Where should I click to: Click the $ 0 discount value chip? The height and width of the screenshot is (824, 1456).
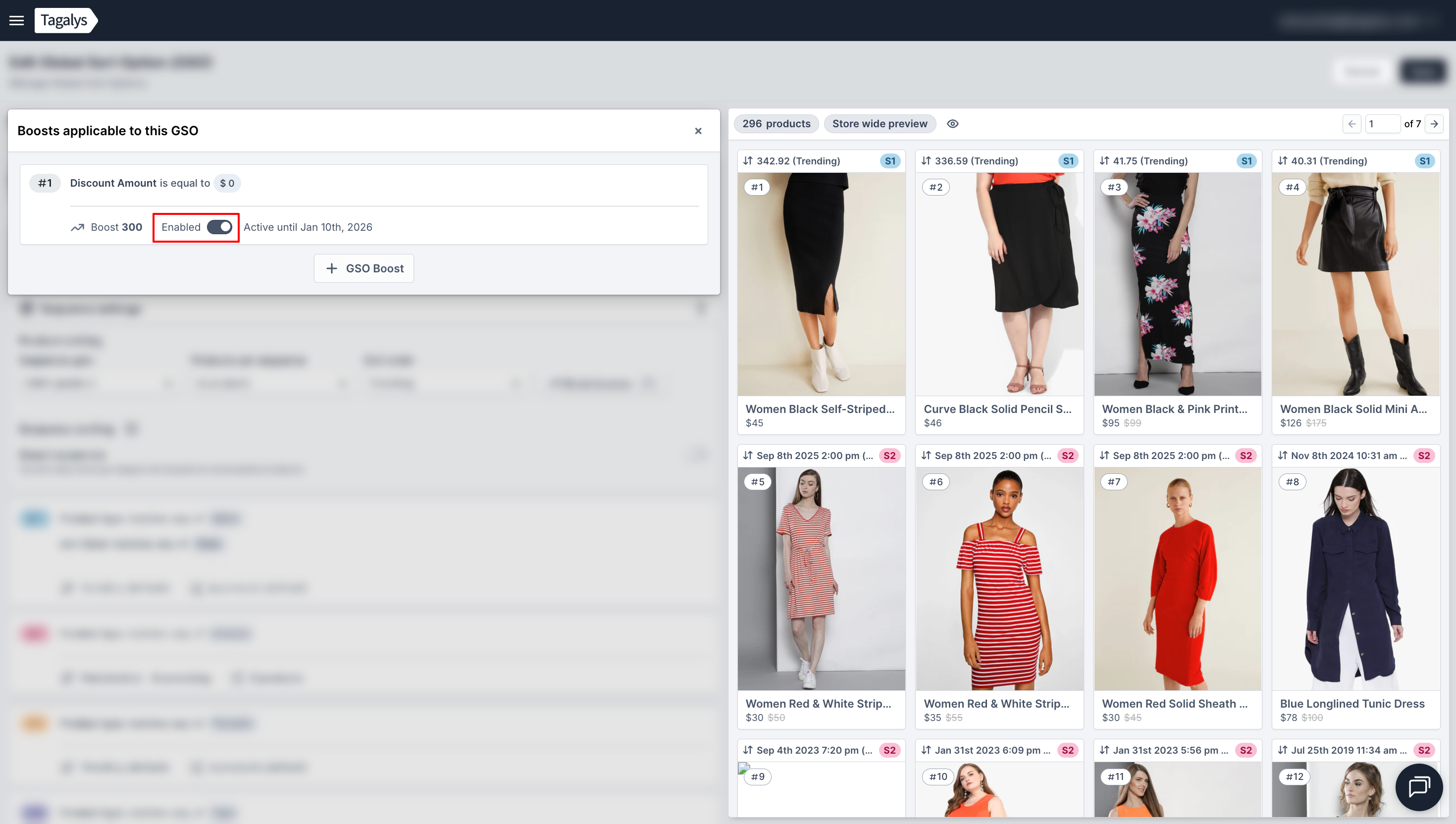(x=227, y=183)
